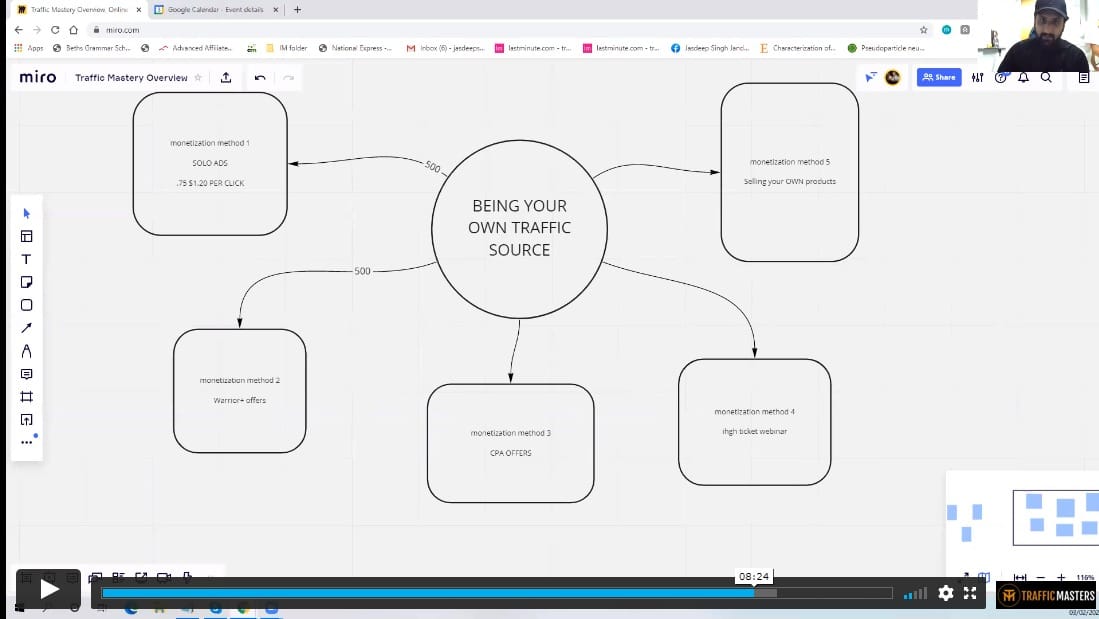Pick the Sticky note tool

[27, 282]
